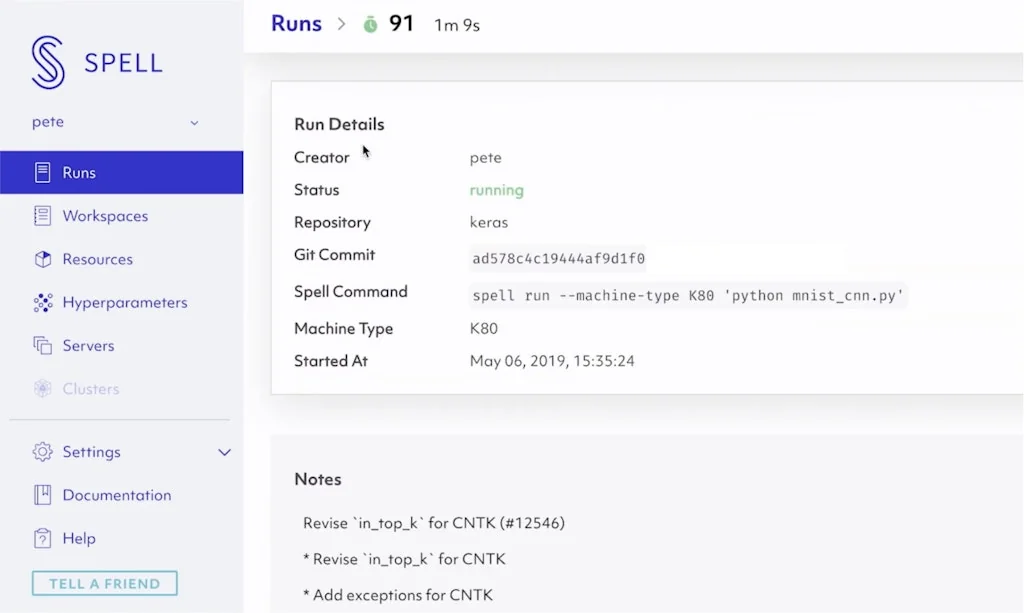
Task: Open the Runs breadcrumb link
Action: (296, 23)
